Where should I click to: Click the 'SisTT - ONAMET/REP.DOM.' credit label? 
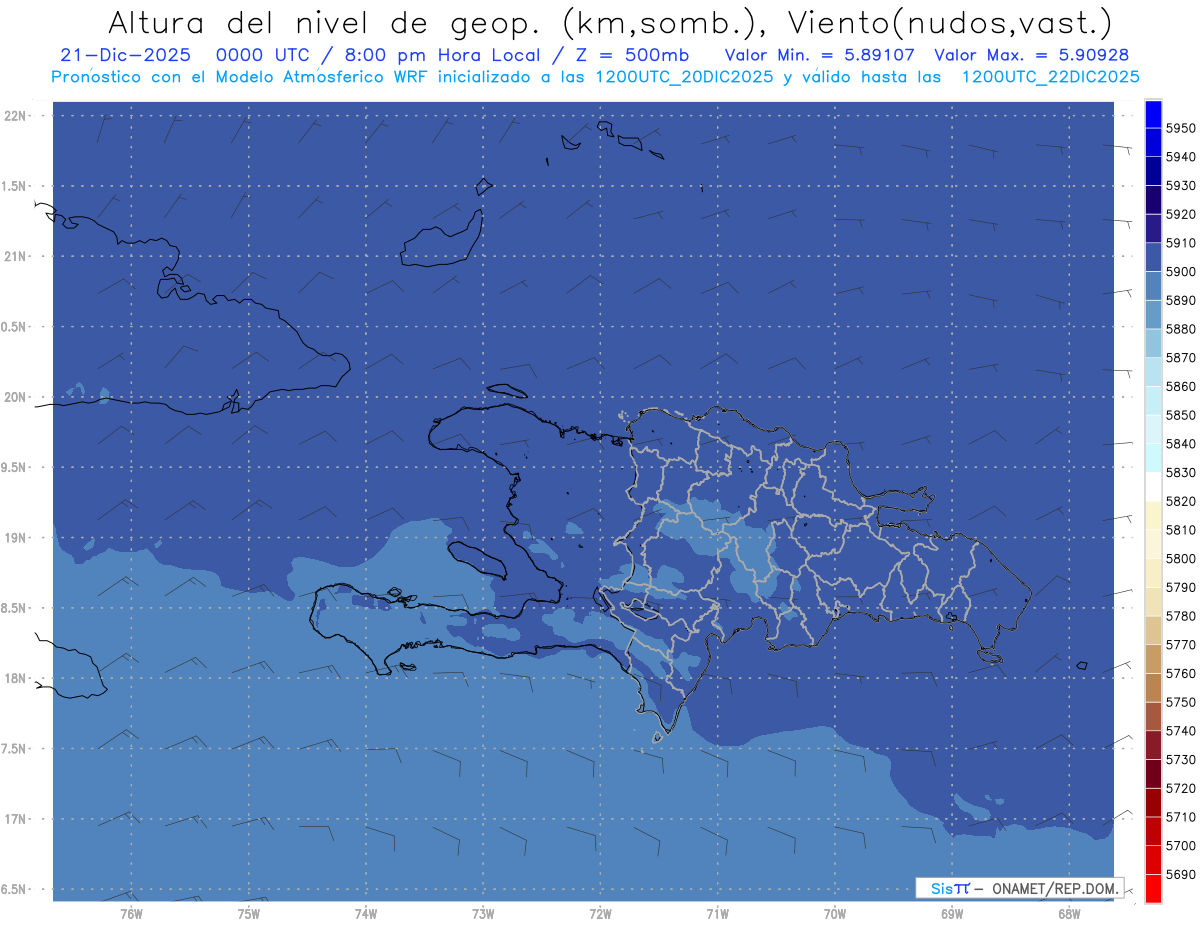pos(1019,888)
